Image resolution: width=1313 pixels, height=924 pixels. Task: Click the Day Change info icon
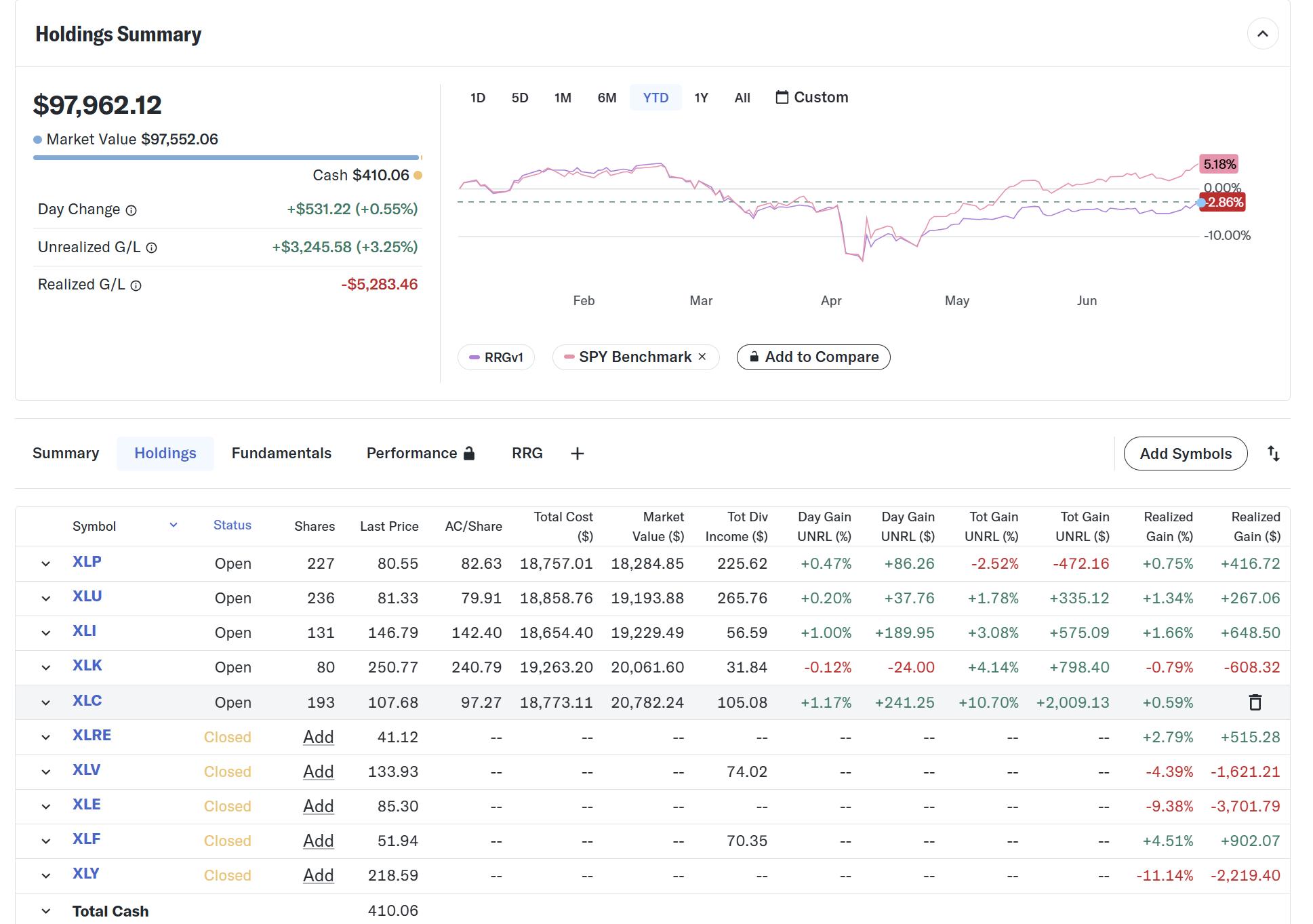click(x=132, y=210)
